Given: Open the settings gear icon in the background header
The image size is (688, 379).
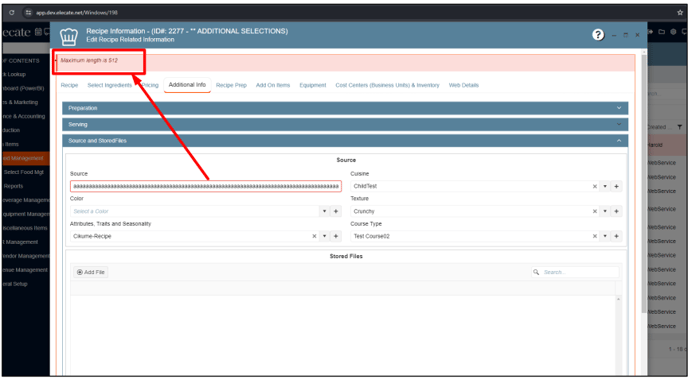Looking at the screenshot, I should point(673,32).
